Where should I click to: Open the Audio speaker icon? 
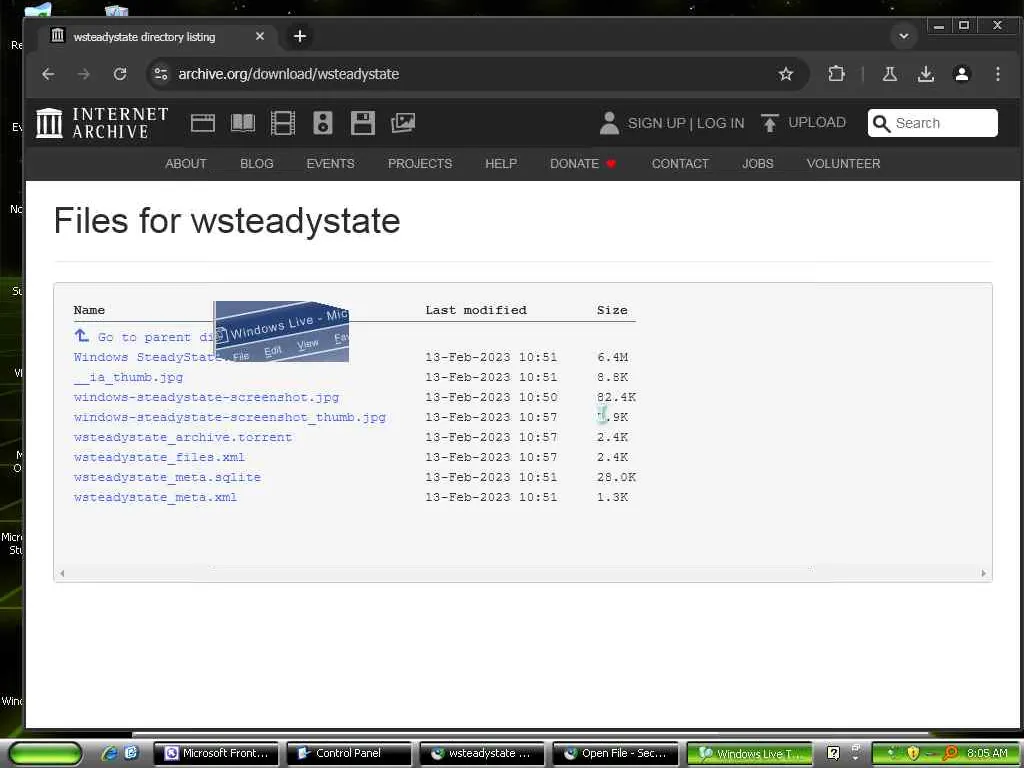323,123
